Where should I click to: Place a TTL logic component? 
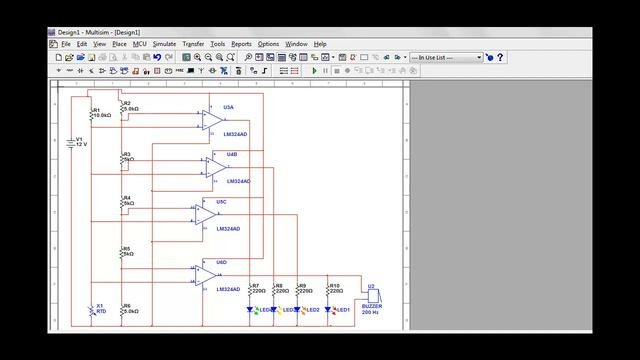[x=113, y=71]
